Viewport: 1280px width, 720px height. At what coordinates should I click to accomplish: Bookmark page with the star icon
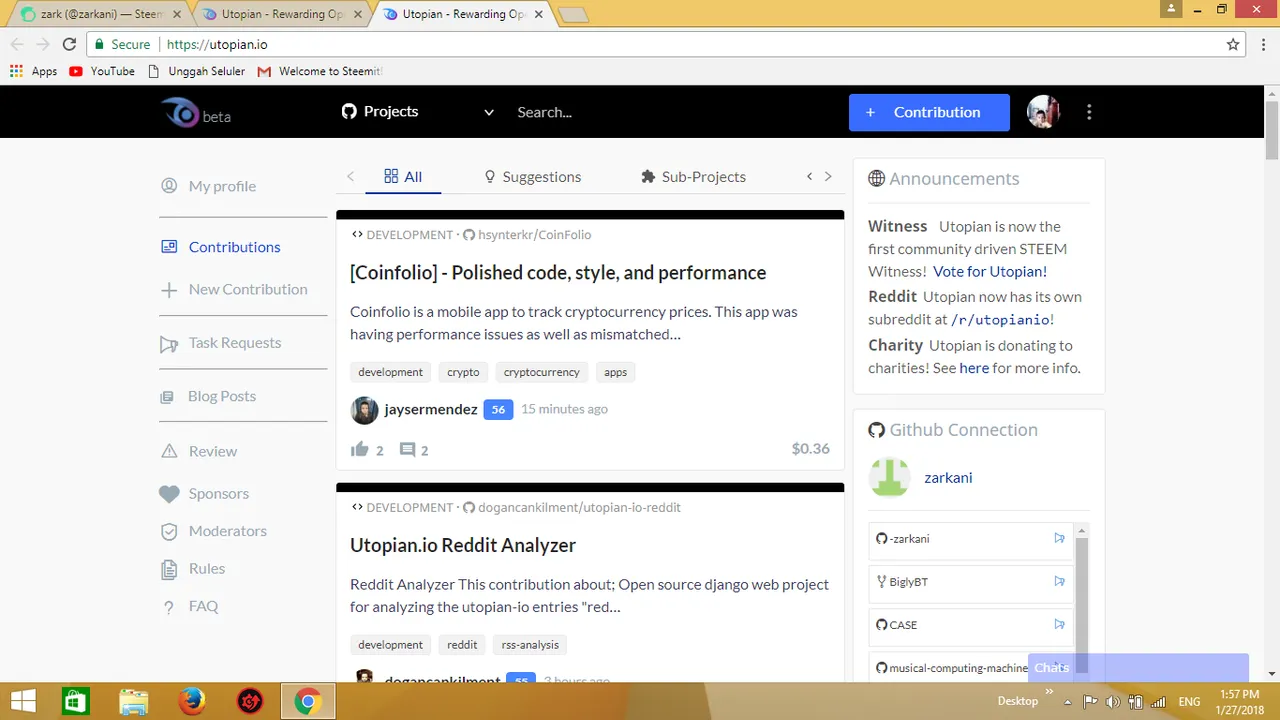(1233, 44)
